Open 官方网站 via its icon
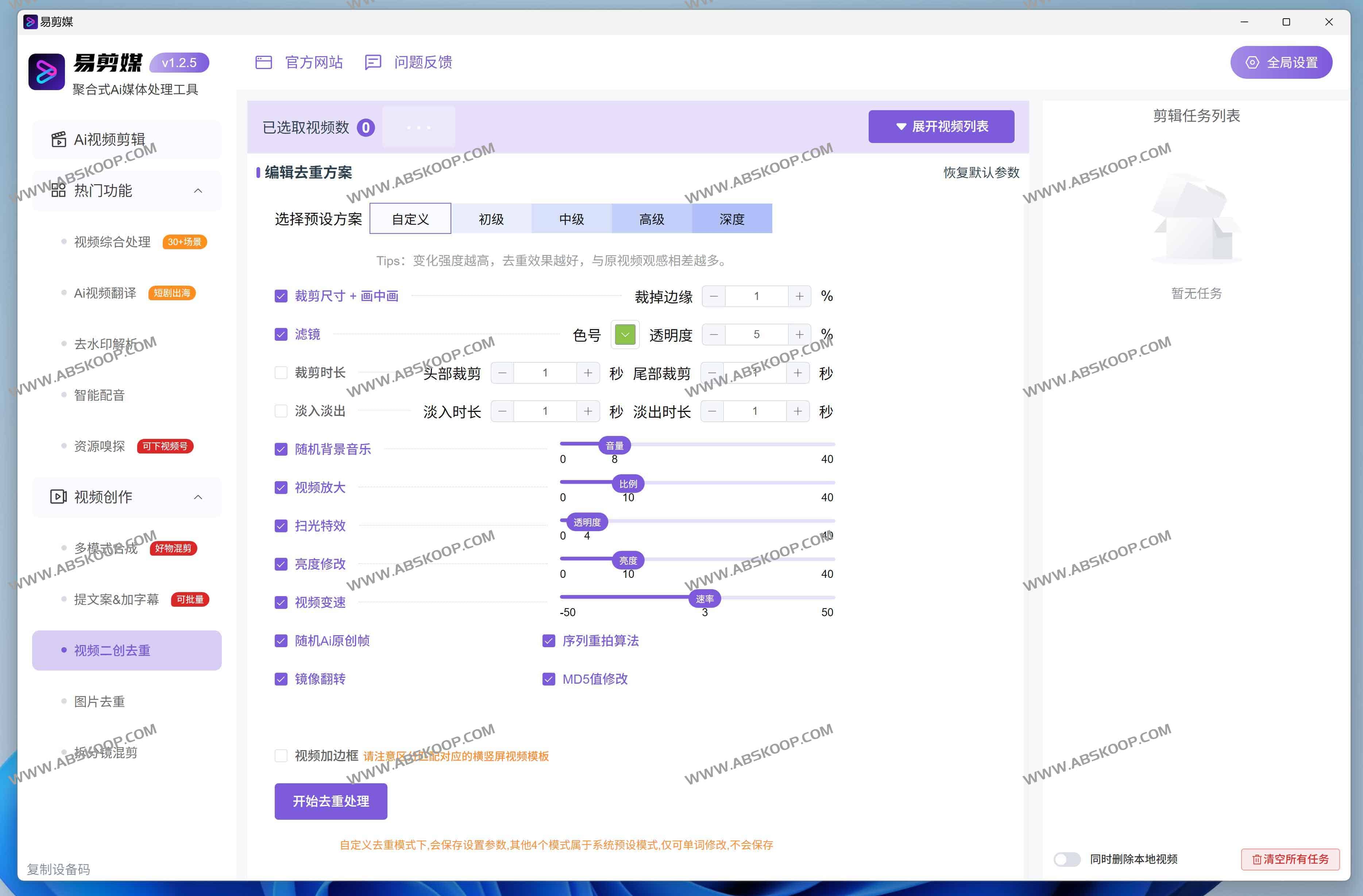Image resolution: width=1363 pixels, height=896 pixels. point(263,62)
